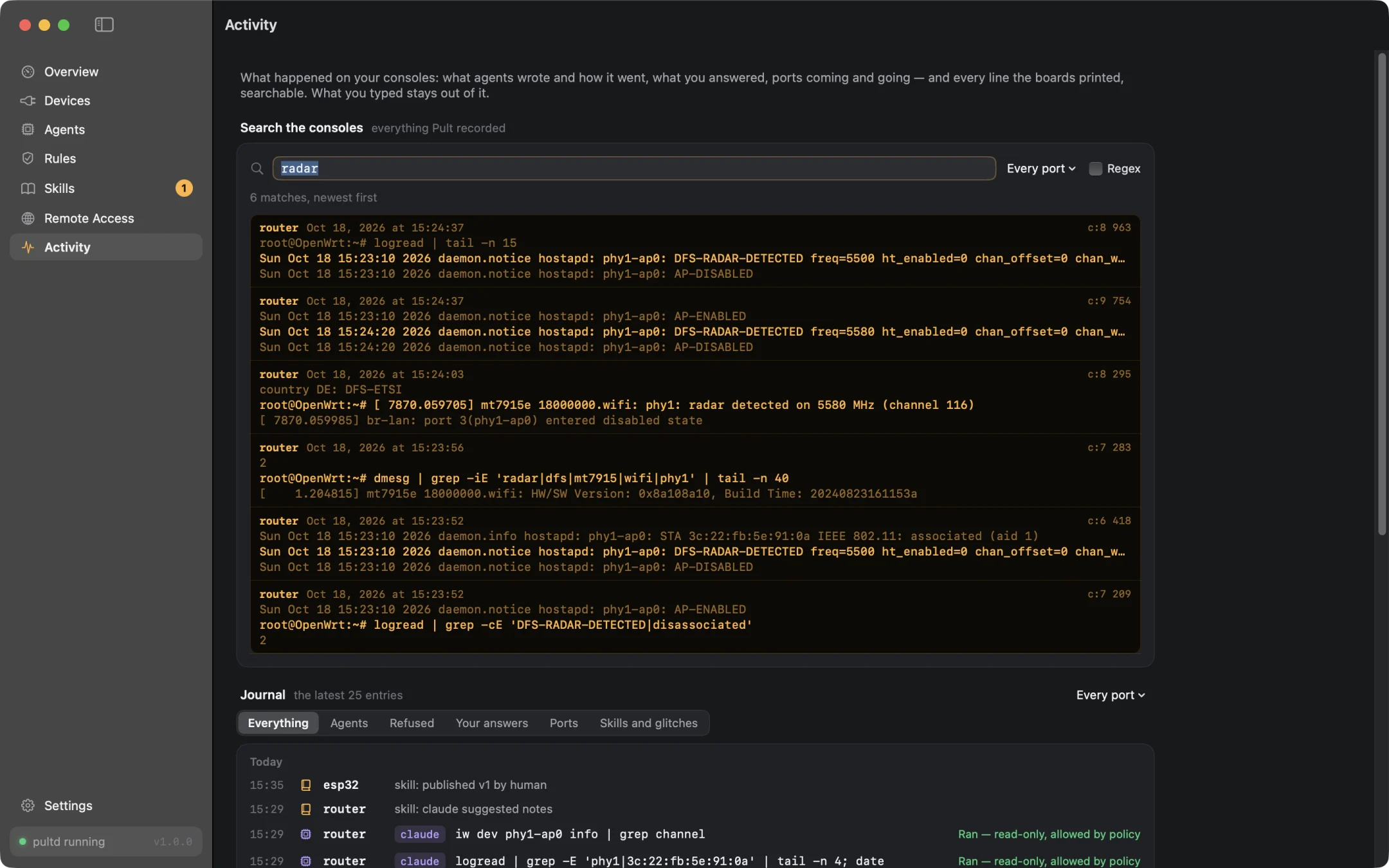Open the c:9 754 router match
Viewport: 1389px width, 868px height.
pyautogui.click(x=695, y=324)
